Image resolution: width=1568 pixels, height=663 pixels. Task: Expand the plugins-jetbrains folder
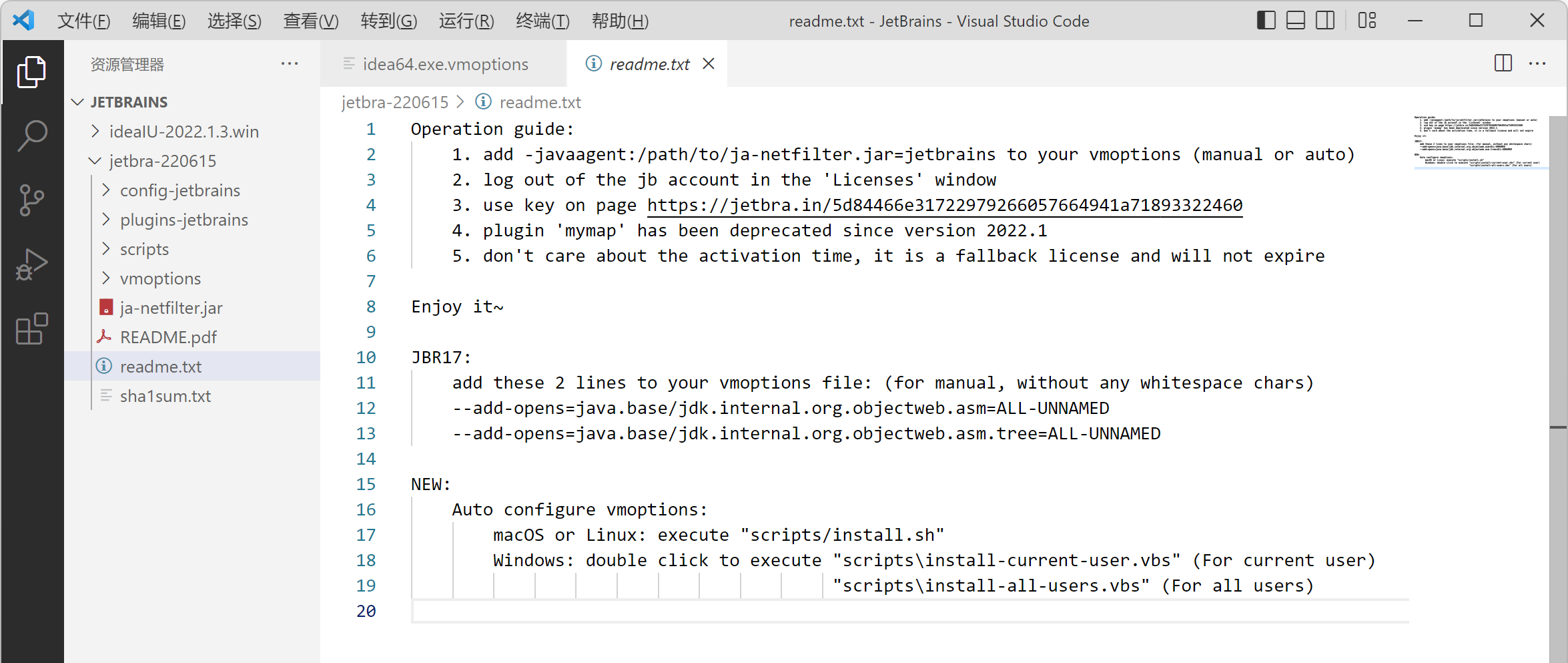pos(106,219)
